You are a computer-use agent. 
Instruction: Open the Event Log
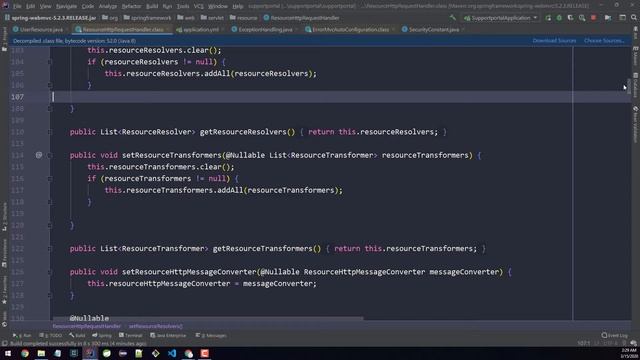(x=615, y=336)
